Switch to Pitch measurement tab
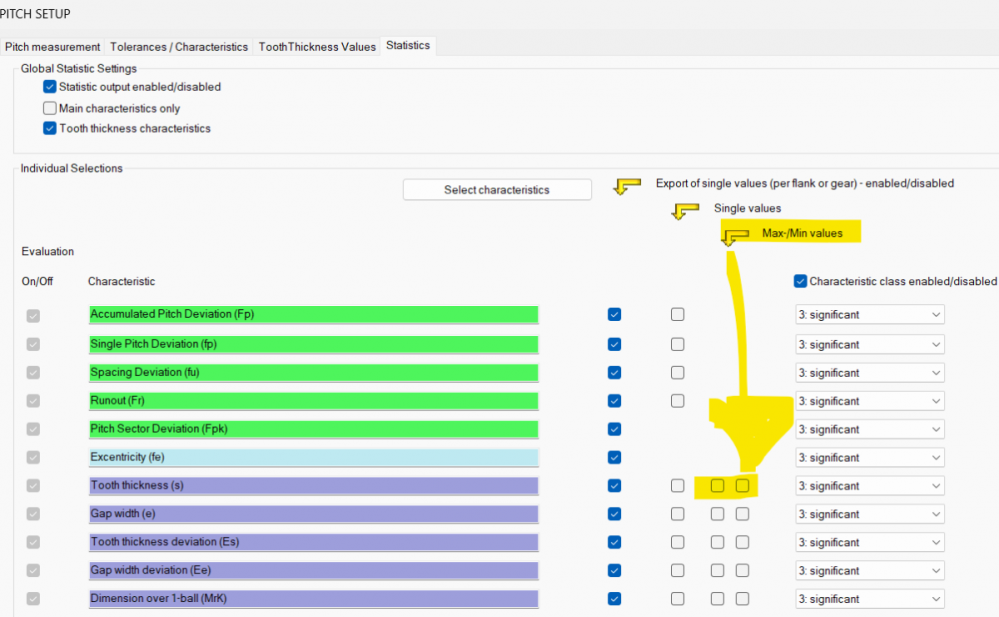999x617 pixels. coord(52,47)
